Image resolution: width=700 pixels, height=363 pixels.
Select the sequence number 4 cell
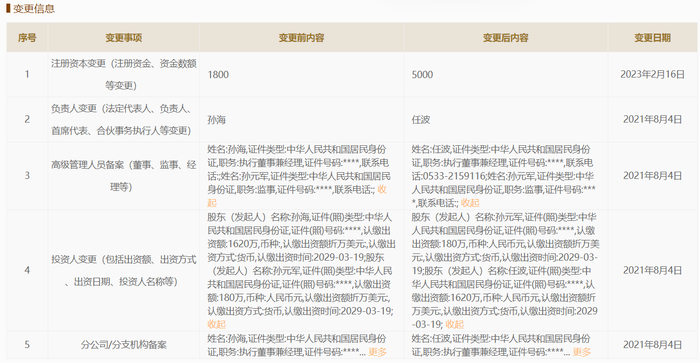[27, 271]
